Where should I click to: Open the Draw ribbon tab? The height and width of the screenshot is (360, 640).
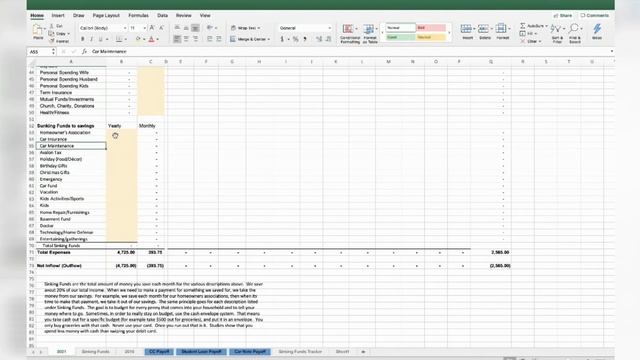tap(78, 16)
